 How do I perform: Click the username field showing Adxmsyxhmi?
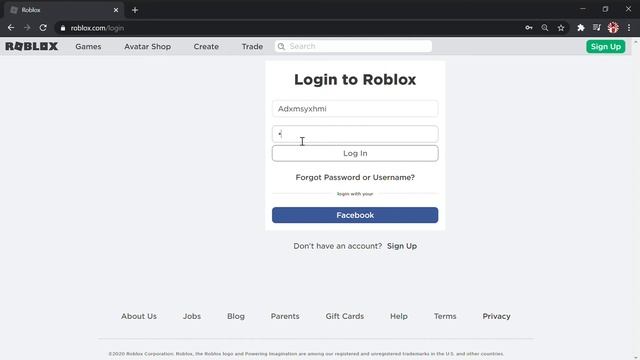355,109
